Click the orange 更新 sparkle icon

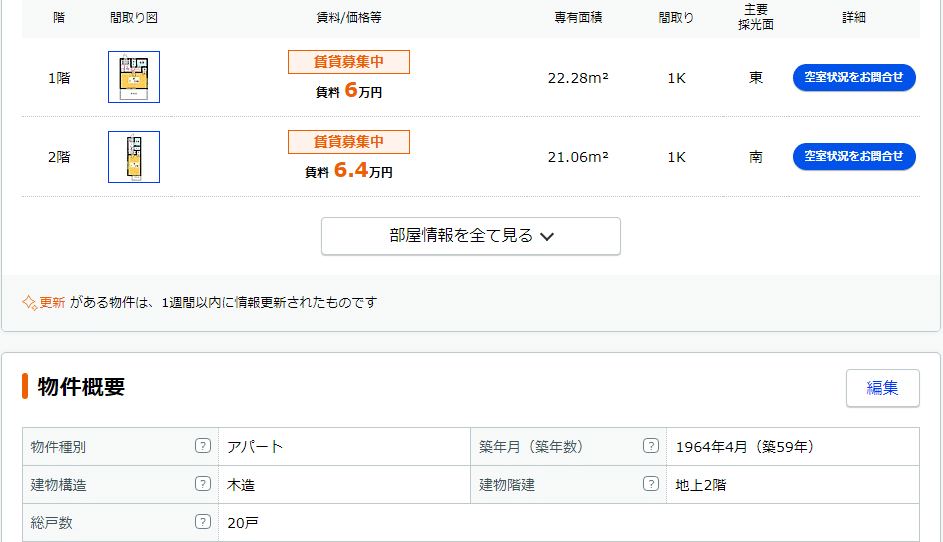click(x=30, y=302)
